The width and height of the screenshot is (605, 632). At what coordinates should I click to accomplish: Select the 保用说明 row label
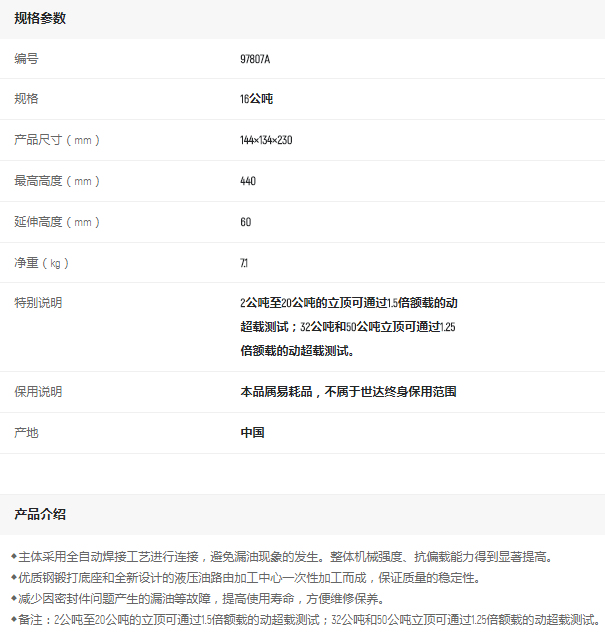coord(38,392)
